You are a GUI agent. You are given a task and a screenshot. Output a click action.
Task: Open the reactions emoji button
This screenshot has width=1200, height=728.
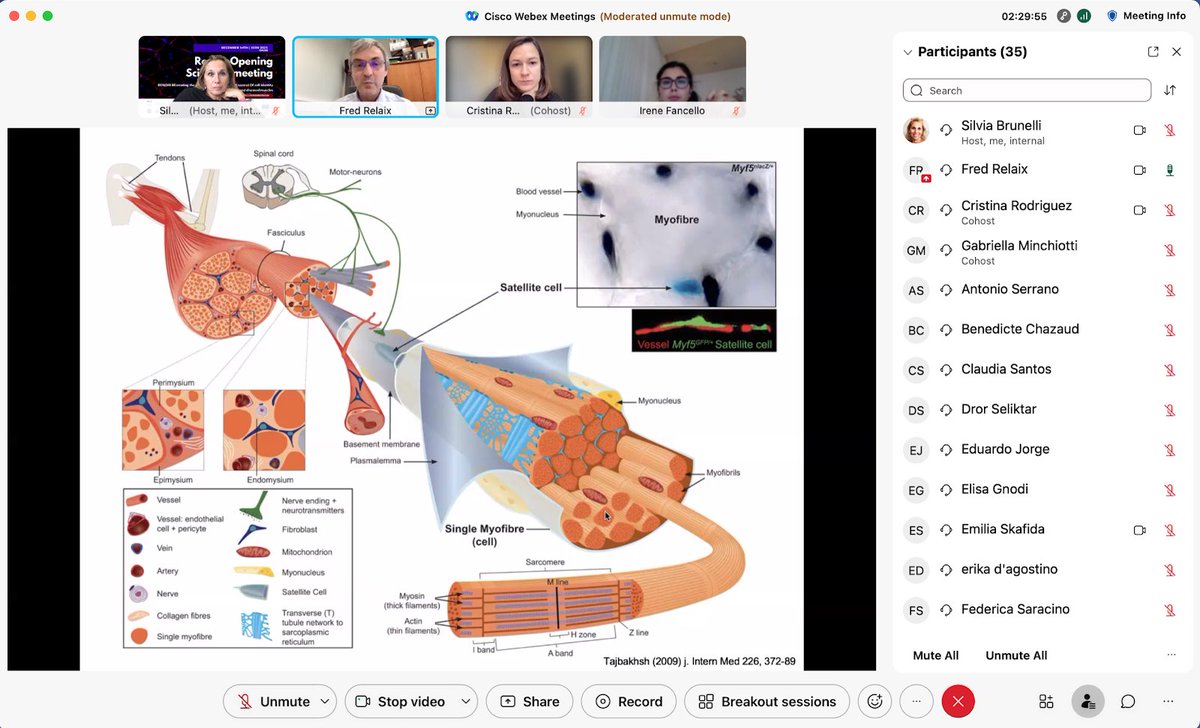[875, 701]
